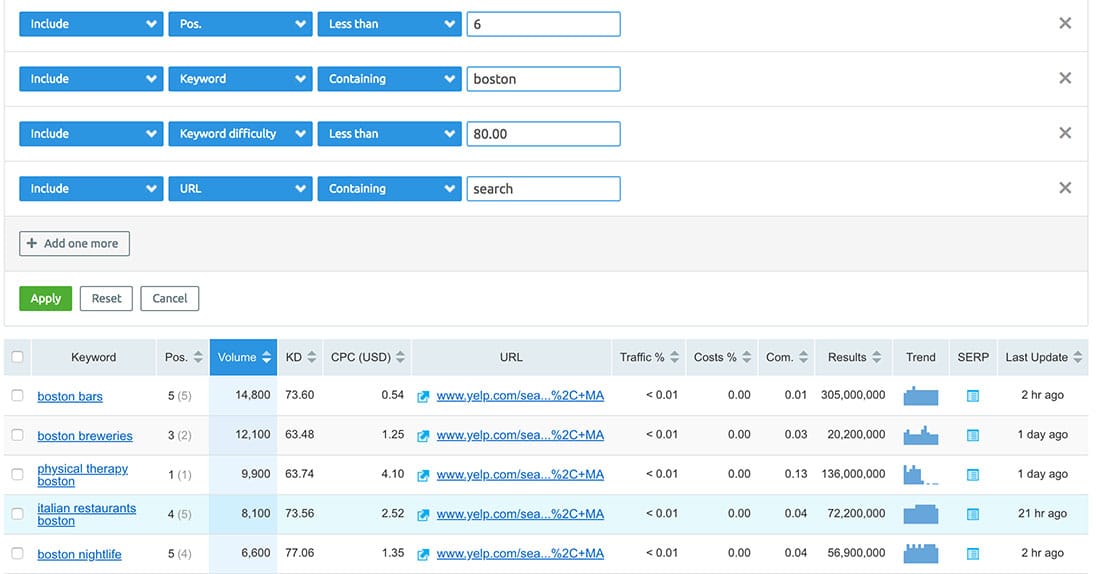Open external link icon for boston breweries

423,436
